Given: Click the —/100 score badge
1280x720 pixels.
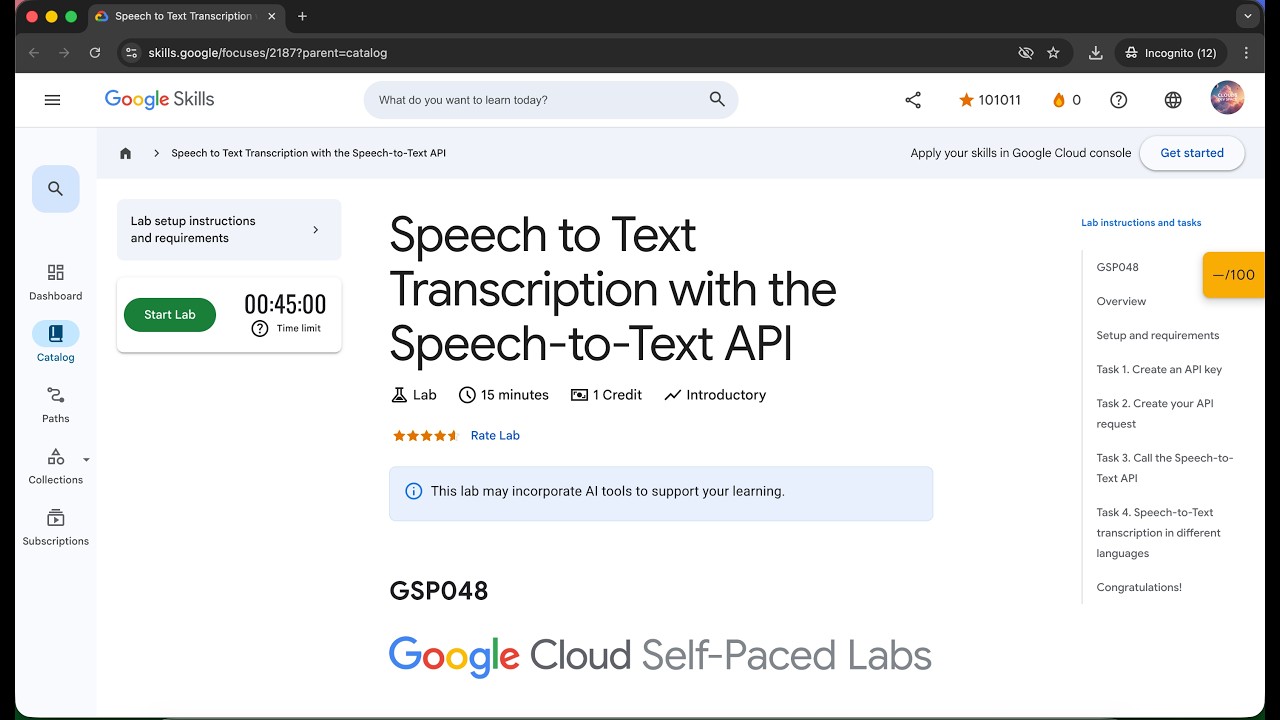Looking at the screenshot, I should [1233, 275].
